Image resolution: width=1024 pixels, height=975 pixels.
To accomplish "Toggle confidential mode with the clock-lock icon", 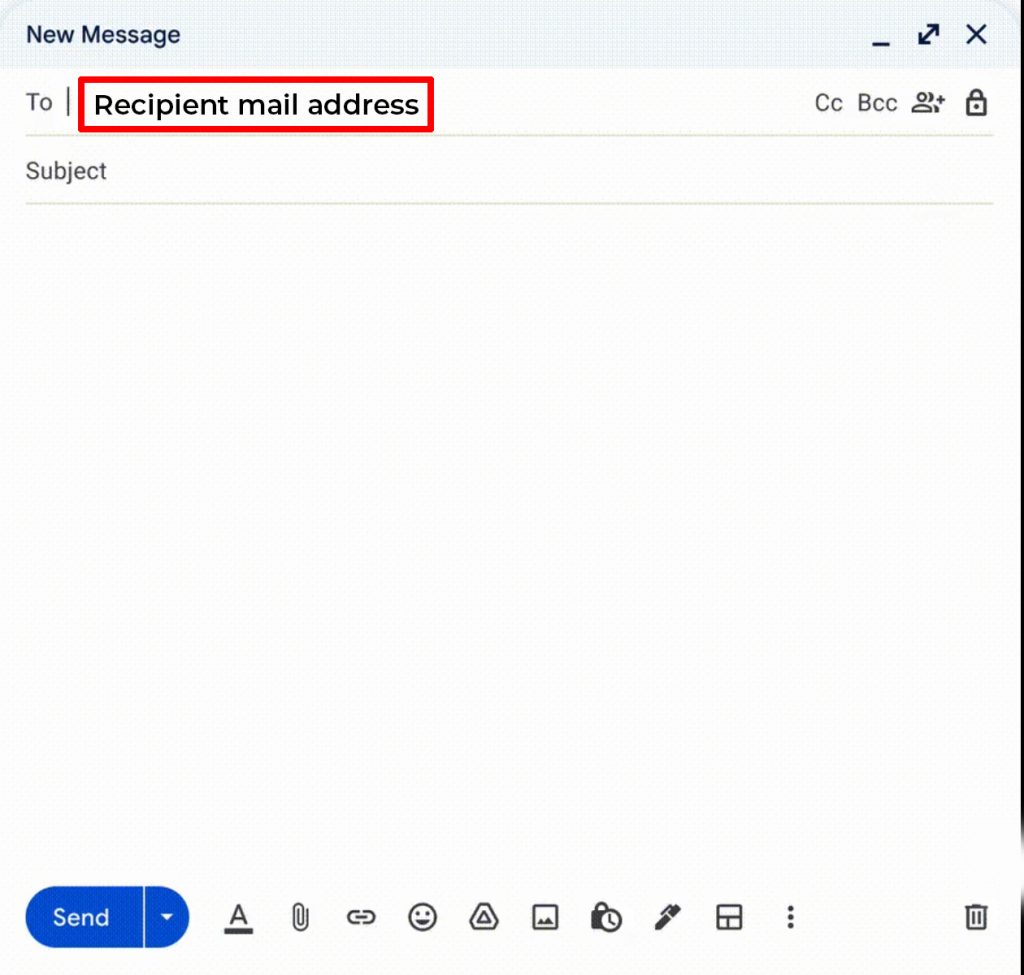I will pyautogui.click(x=606, y=917).
